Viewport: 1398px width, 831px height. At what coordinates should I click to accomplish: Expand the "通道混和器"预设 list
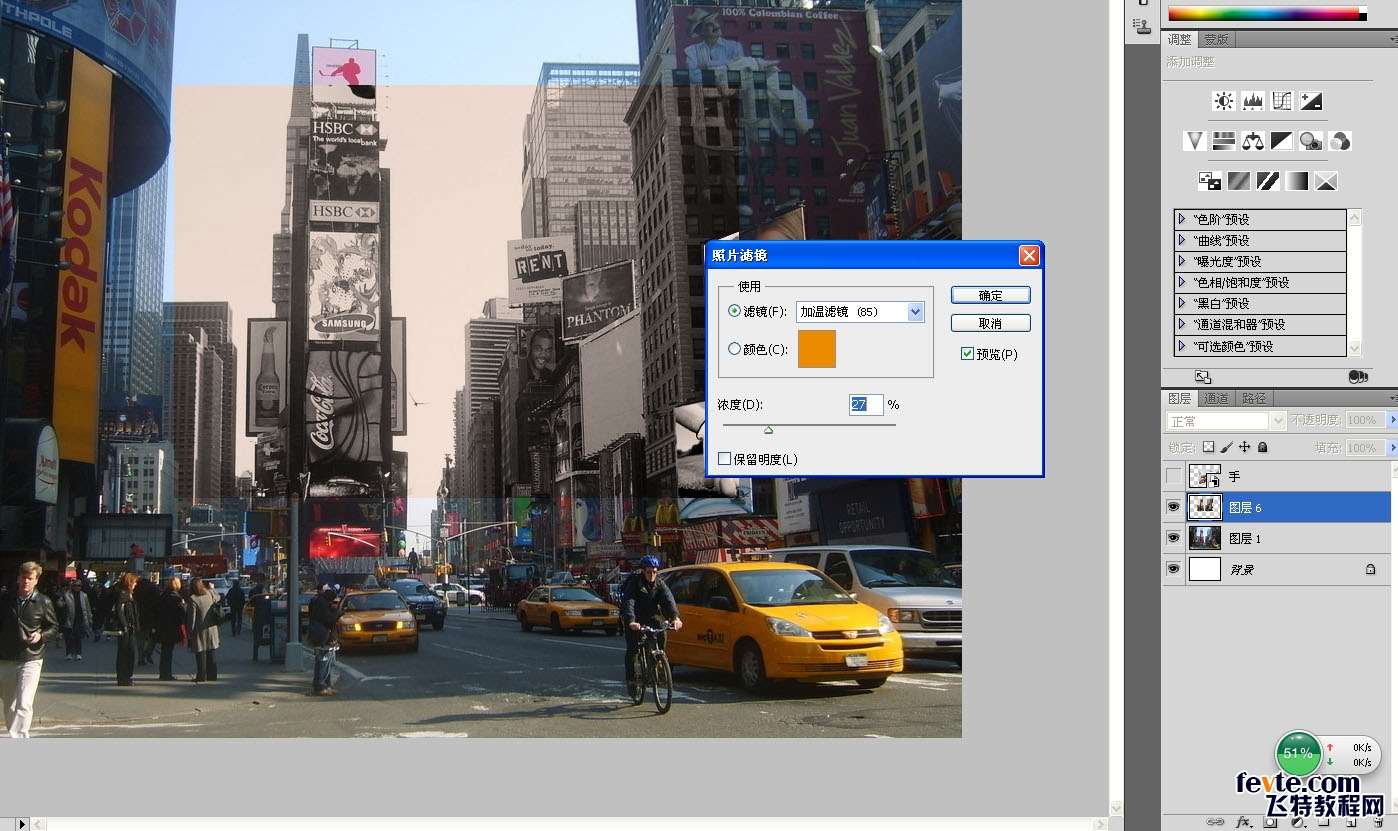[1181, 324]
